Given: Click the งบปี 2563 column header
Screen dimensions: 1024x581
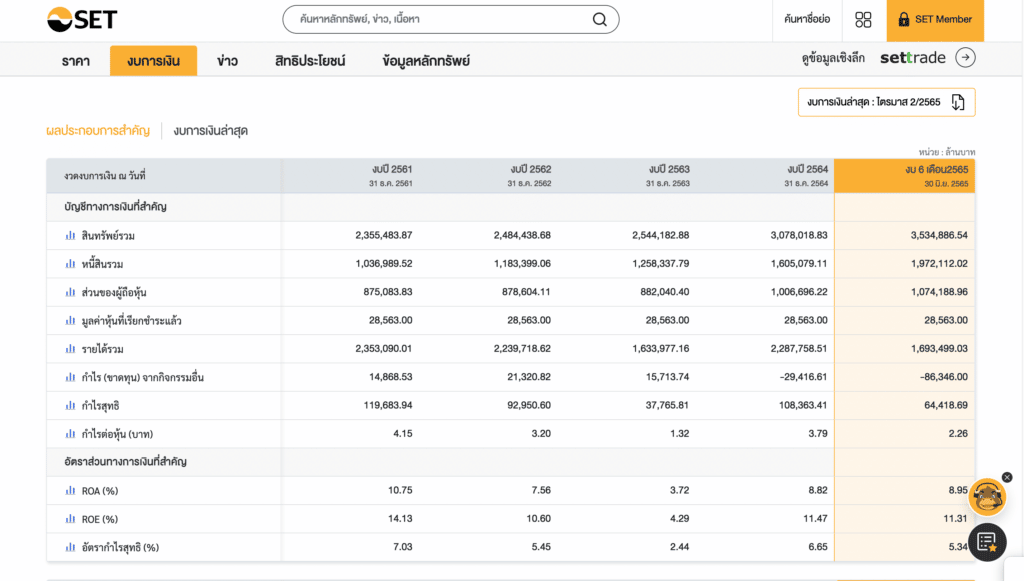Looking at the screenshot, I should point(667,176).
